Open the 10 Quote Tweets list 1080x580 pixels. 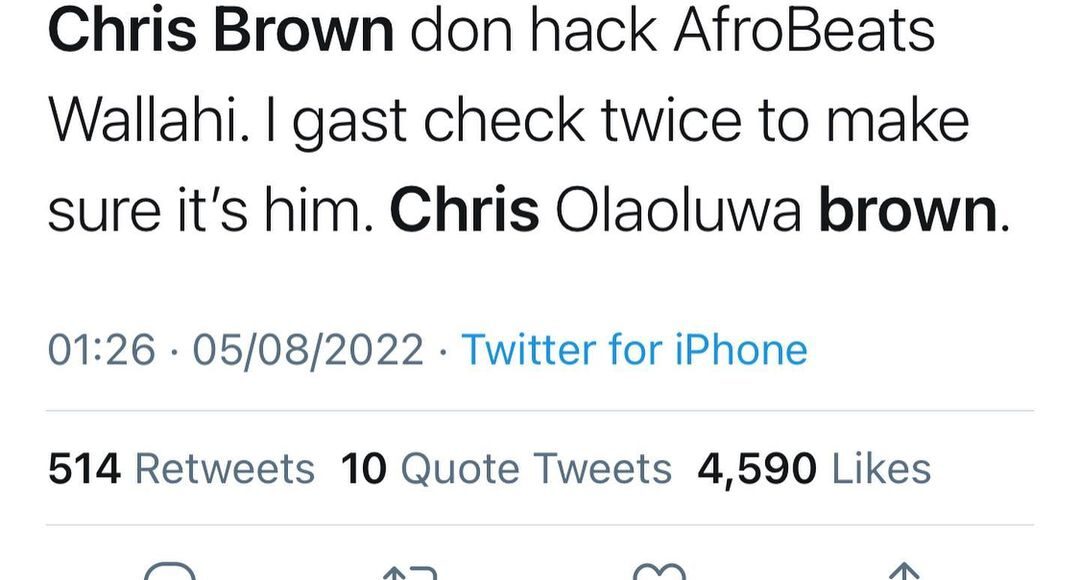506,468
